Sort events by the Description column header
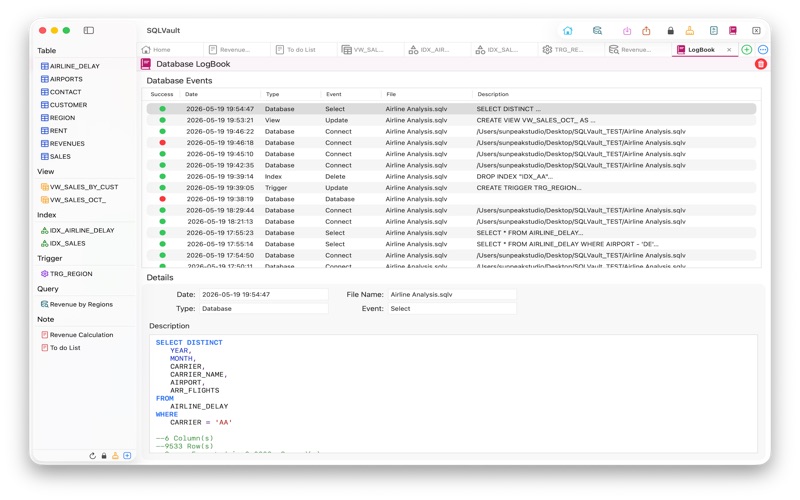Image resolution: width=800 pixels, height=500 pixels. (x=493, y=94)
